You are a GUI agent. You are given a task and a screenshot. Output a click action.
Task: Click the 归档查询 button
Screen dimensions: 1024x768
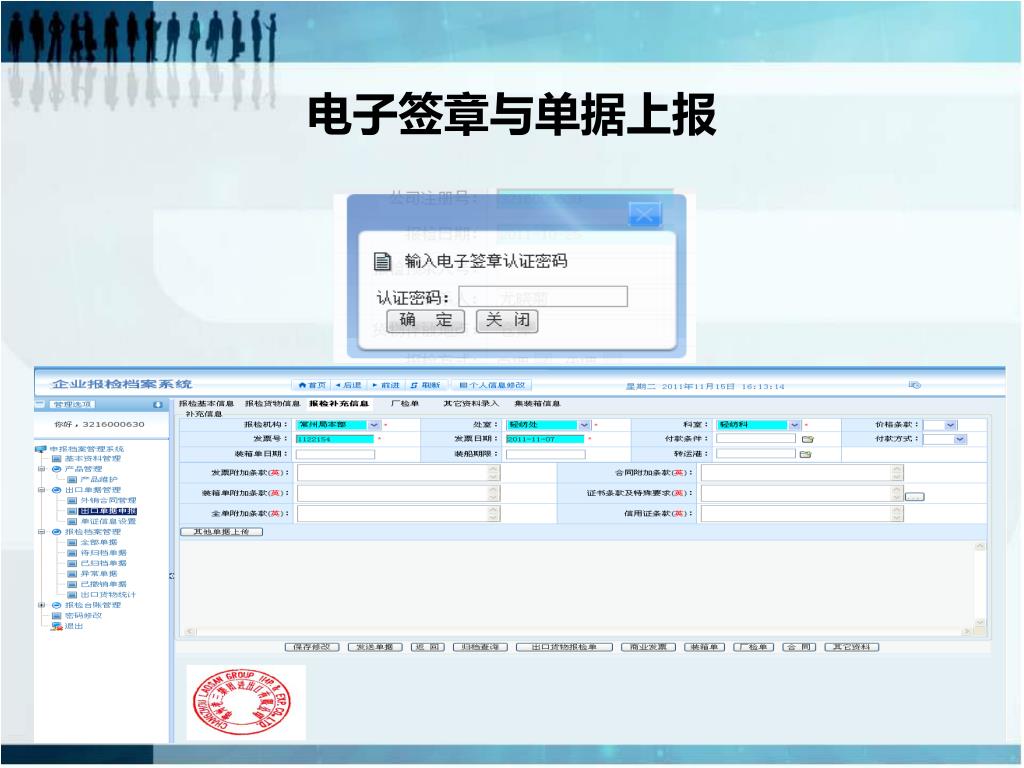(481, 647)
